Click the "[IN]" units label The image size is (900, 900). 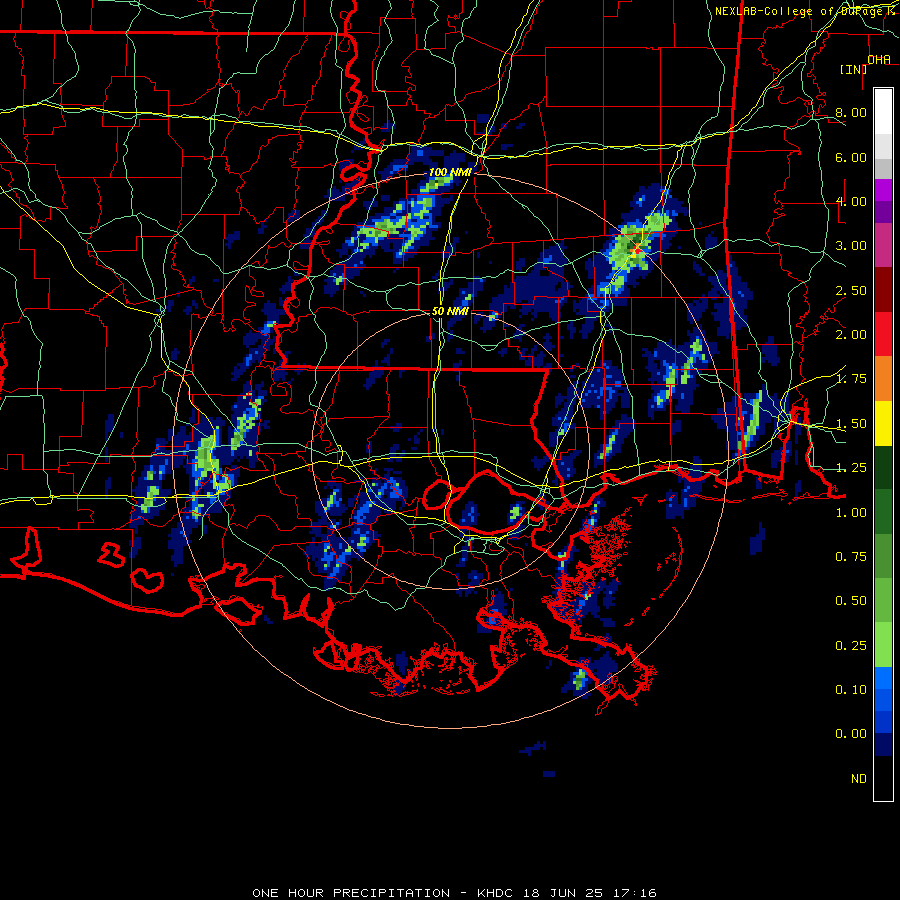854,69
